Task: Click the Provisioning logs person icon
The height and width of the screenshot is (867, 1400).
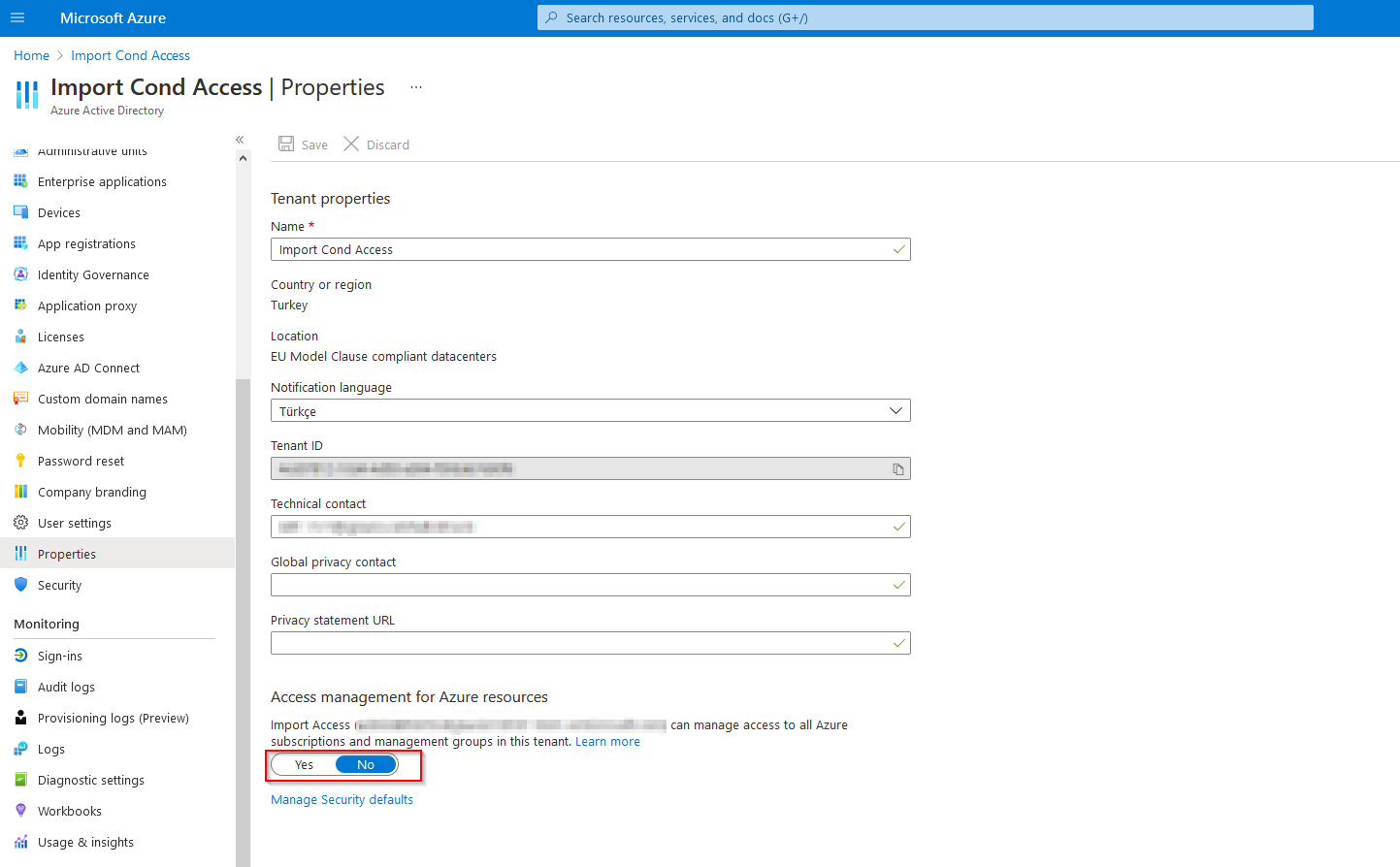Action: [20, 718]
